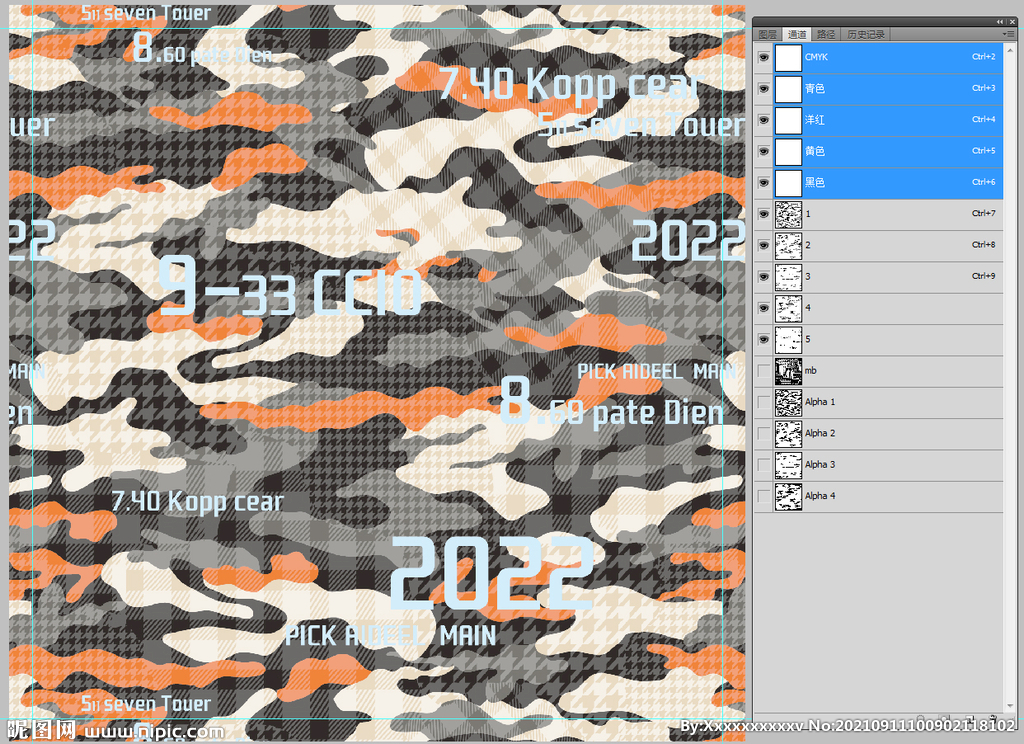Click Alpha 4 channel thumbnail

789,496
